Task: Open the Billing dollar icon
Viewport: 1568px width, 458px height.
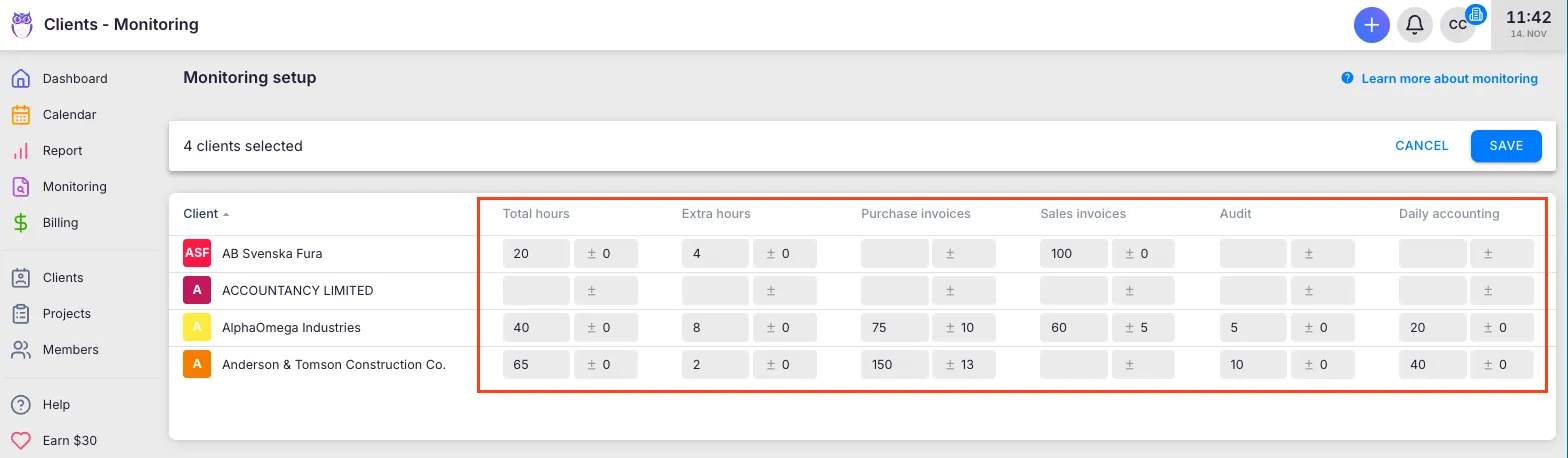Action: 21,223
